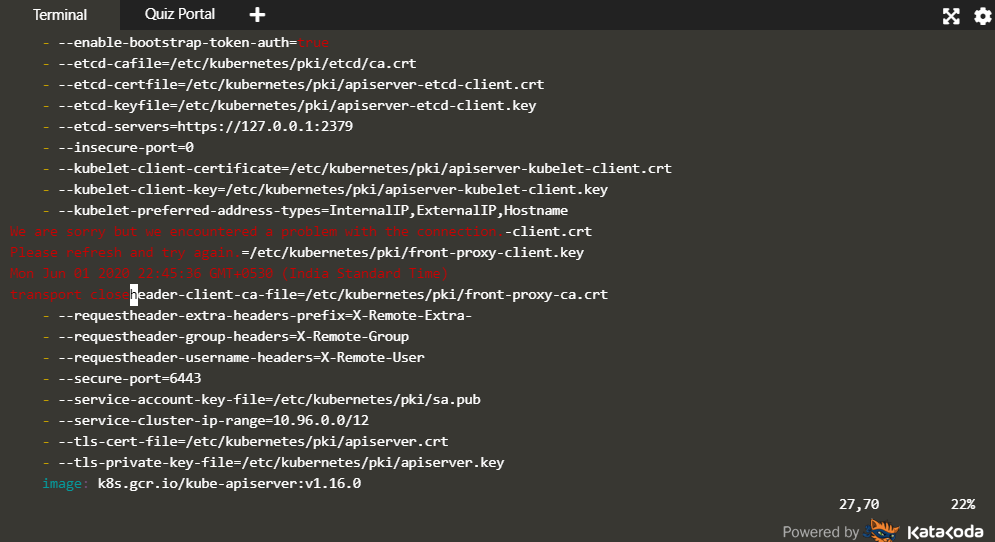Switch to the Quiz Portal tab
This screenshot has width=995, height=542.
[x=179, y=15]
